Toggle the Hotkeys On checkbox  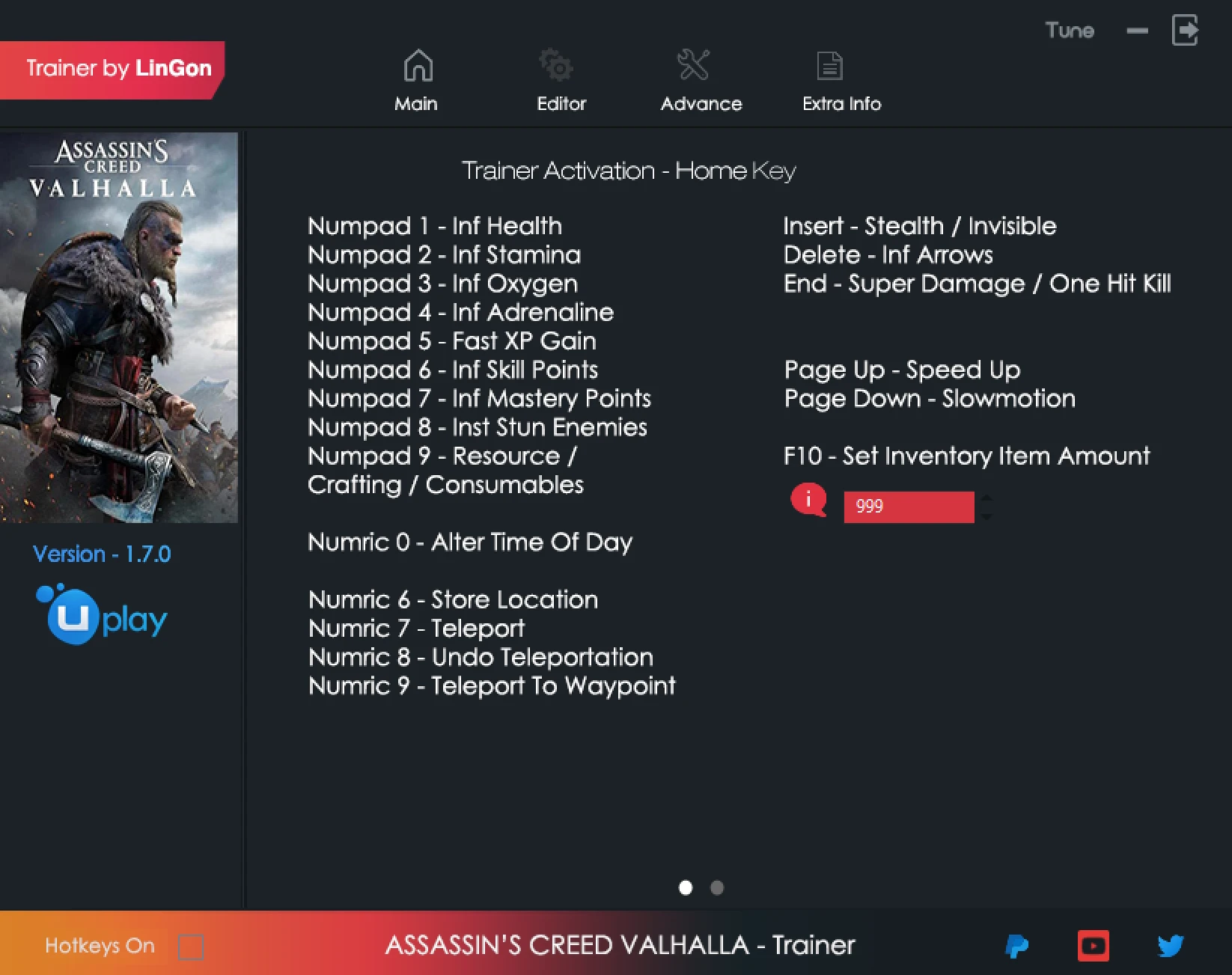pyautogui.click(x=192, y=946)
